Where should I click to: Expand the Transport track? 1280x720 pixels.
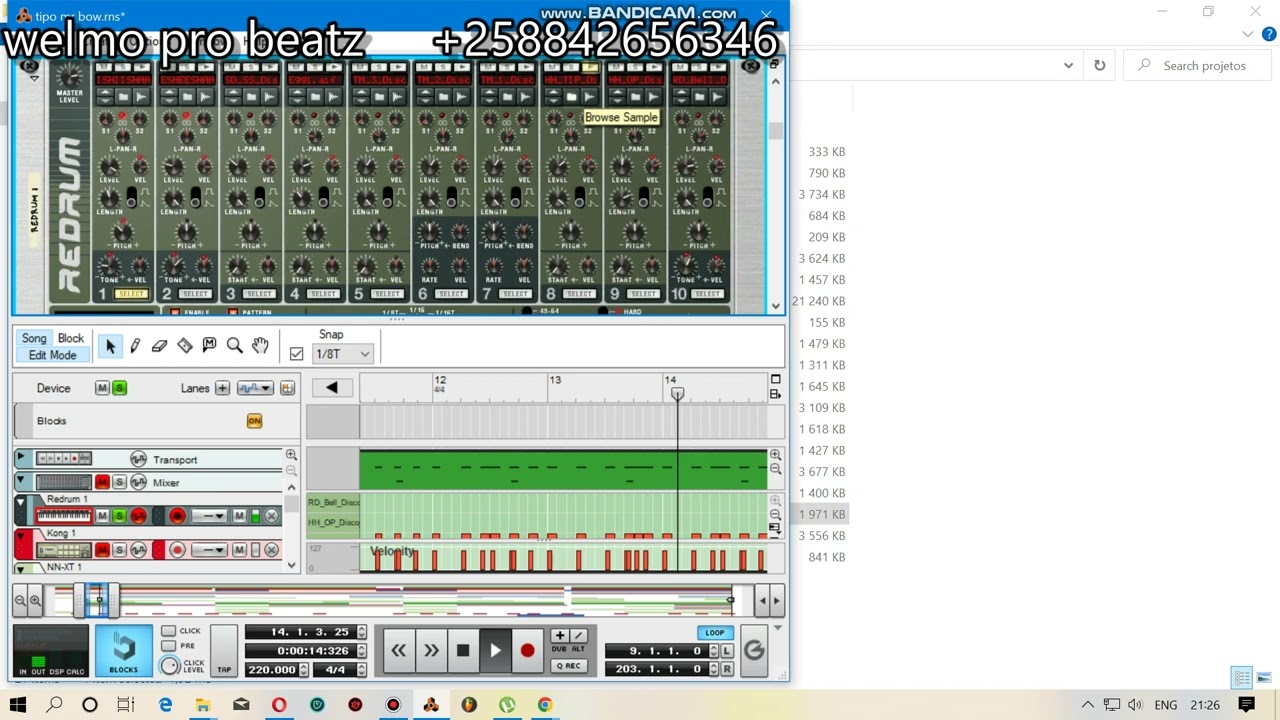21,458
